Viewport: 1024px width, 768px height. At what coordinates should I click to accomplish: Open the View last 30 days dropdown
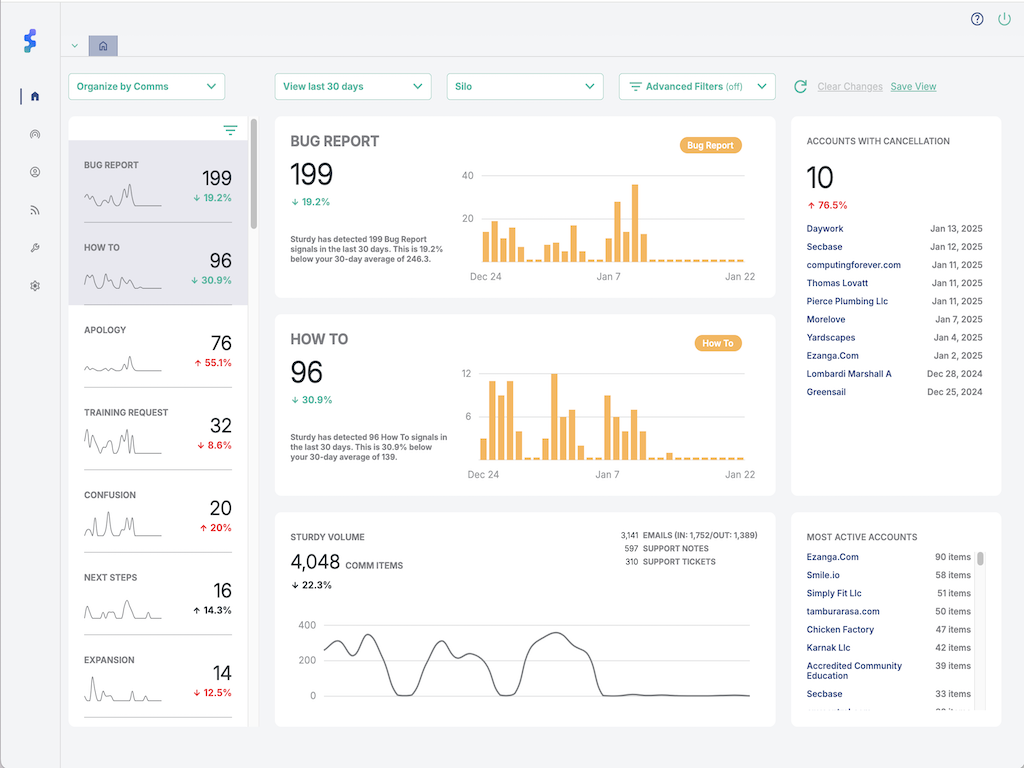tap(352, 87)
